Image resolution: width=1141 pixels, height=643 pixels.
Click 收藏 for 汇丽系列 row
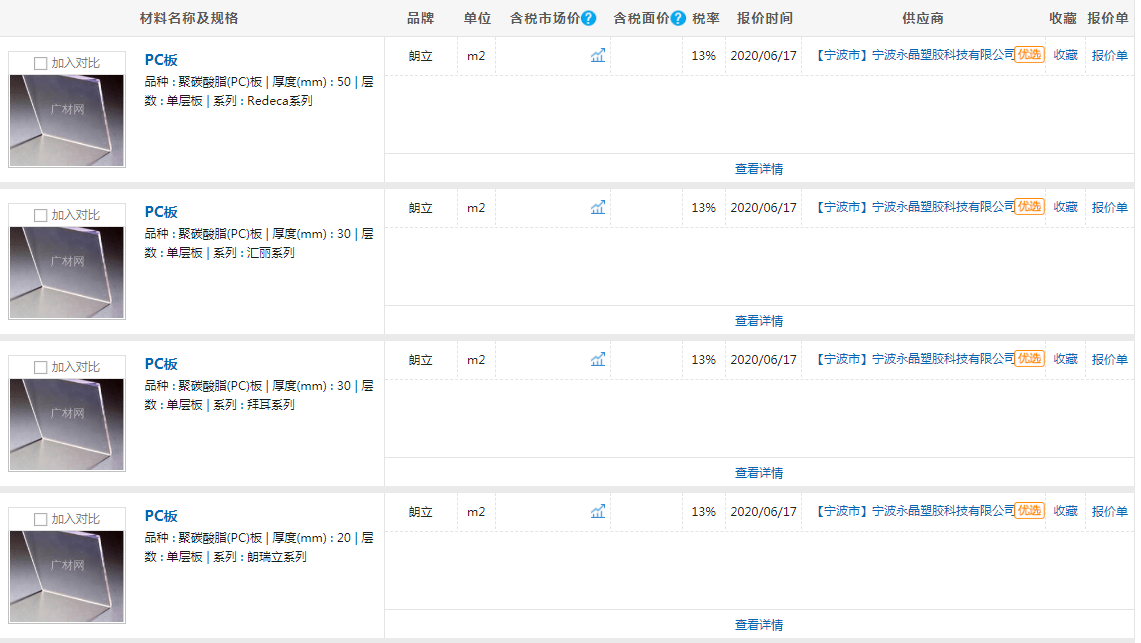point(1065,207)
